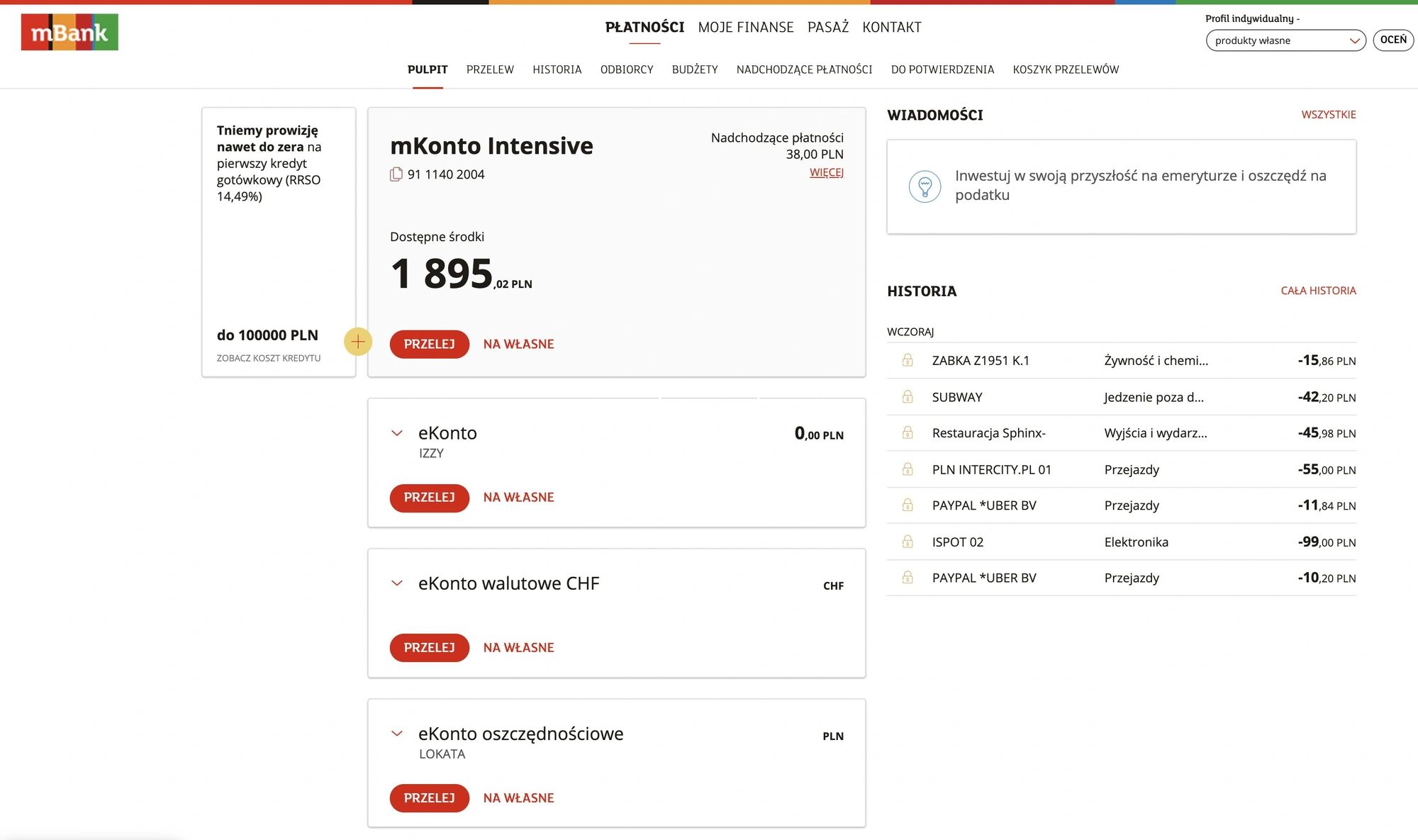Click the 38,00 PLN upcoming payments amount
Image resolution: width=1418 pixels, height=840 pixels.
coord(815,154)
